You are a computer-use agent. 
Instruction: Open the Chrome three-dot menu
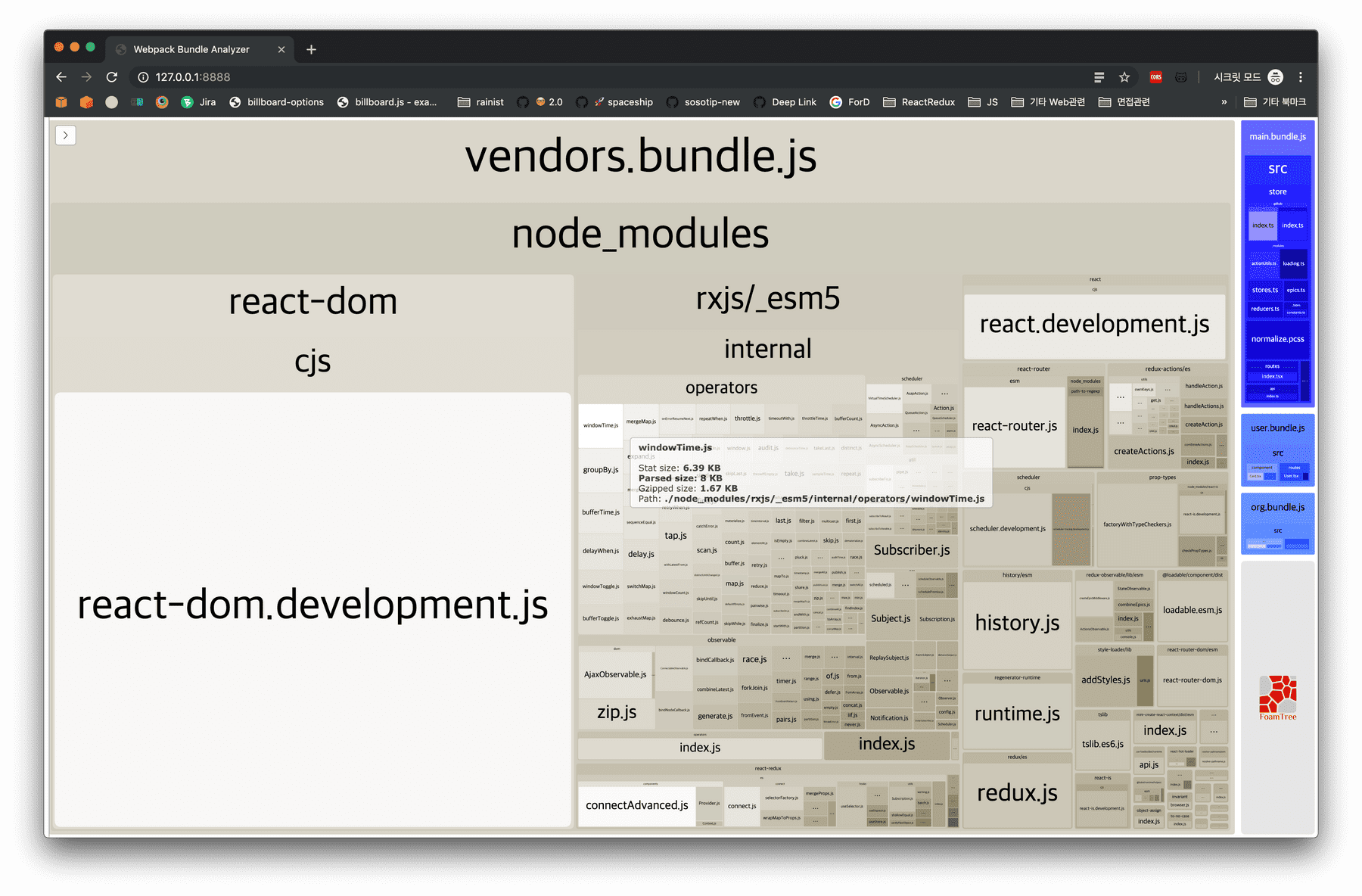[x=1301, y=77]
